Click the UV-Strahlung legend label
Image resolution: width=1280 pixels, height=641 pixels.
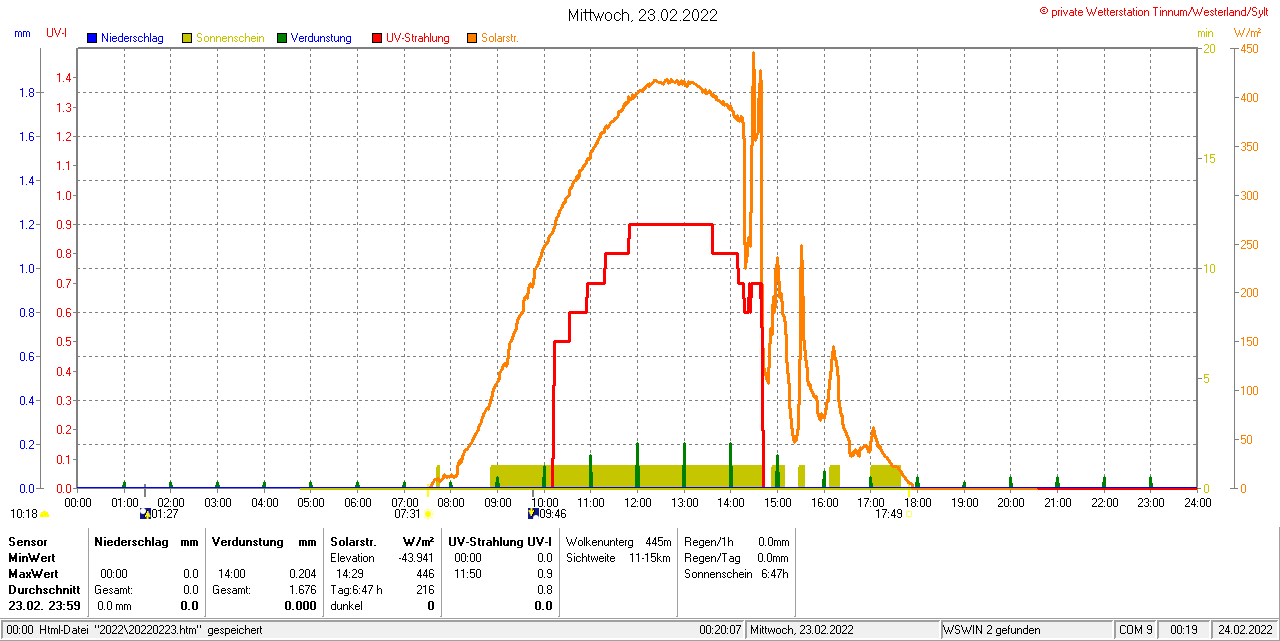418,38
